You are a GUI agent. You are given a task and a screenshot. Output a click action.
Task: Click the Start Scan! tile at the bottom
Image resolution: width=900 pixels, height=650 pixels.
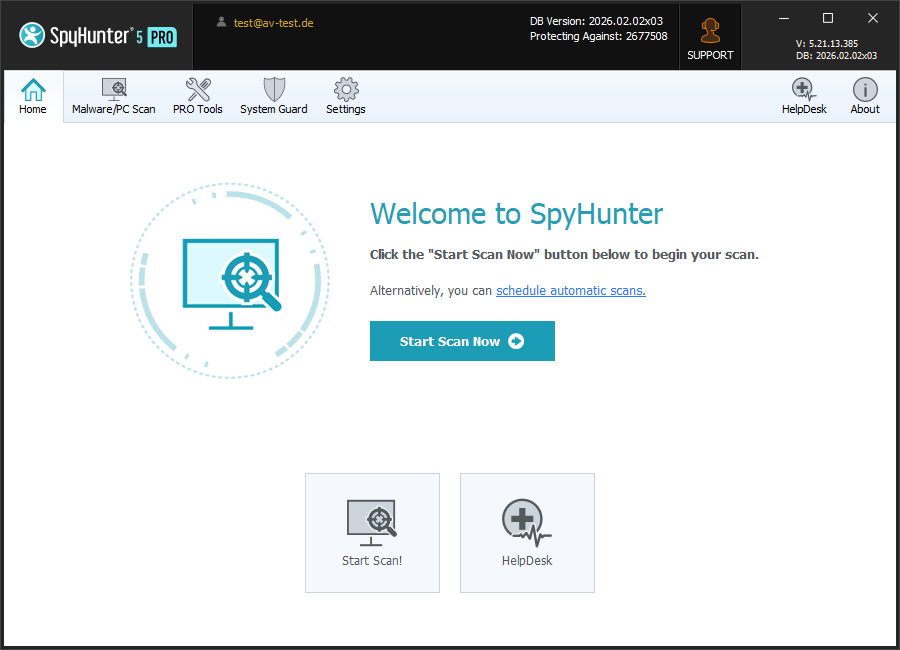pyautogui.click(x=372, y=532)
